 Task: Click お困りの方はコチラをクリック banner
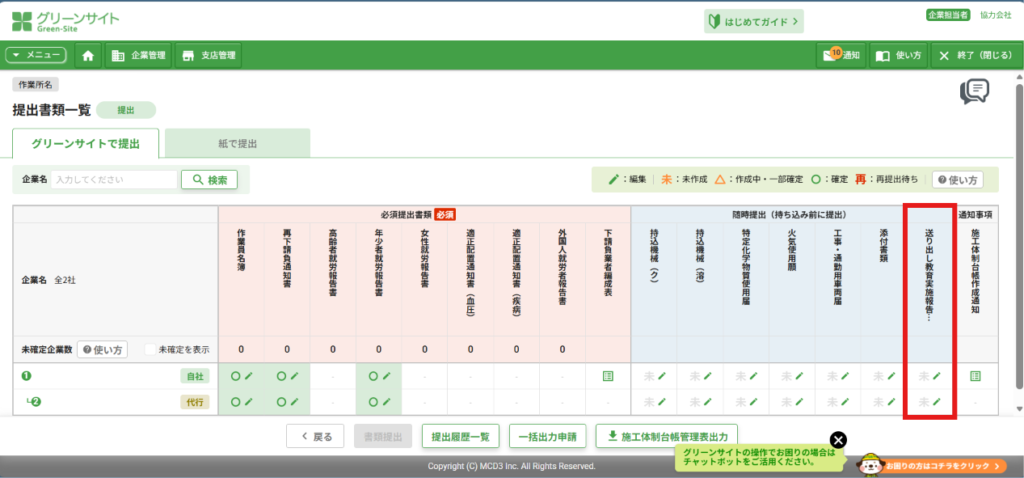(933, 466)
